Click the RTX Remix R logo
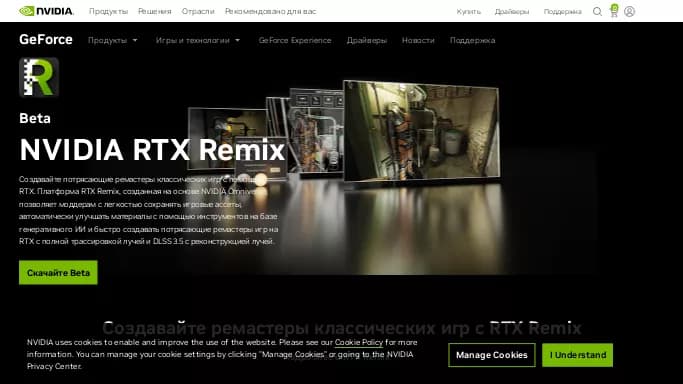This screenshot has height=384, width=683. coord(39,77)
